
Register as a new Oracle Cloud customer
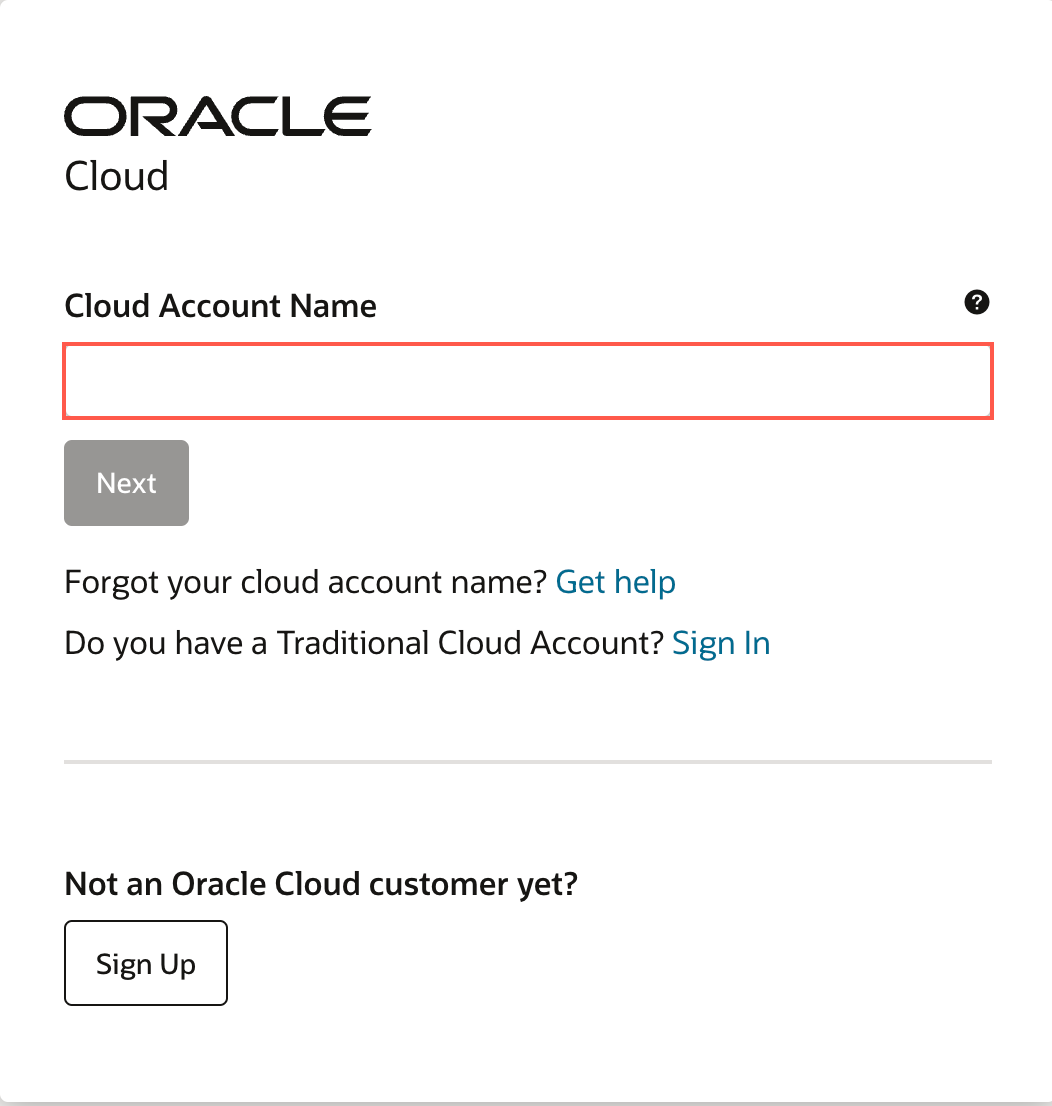click(x=146, y=963)
